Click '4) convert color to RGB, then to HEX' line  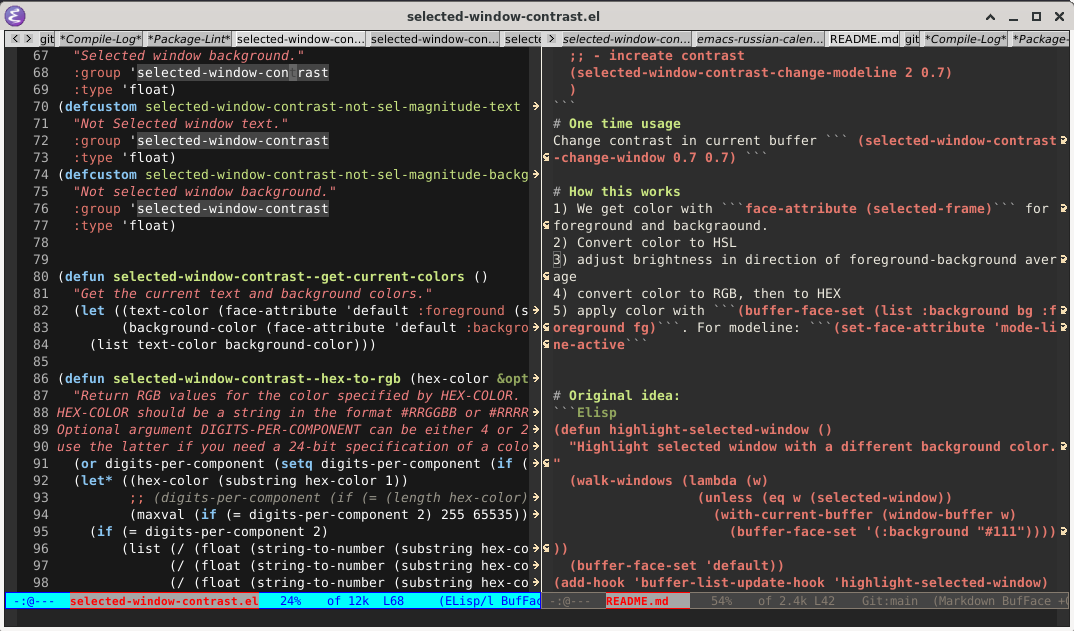[x=697, y=293]
